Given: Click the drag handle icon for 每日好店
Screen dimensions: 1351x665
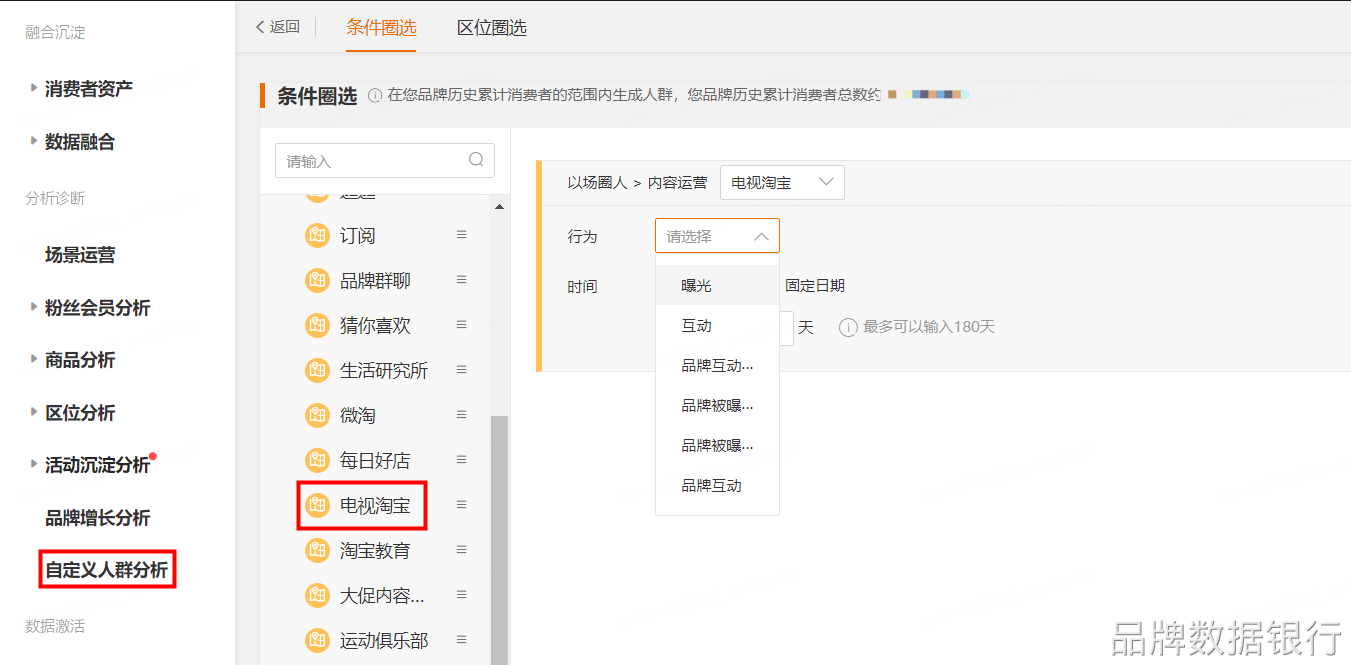Looking at the screenshot, I should click(462, 460).
